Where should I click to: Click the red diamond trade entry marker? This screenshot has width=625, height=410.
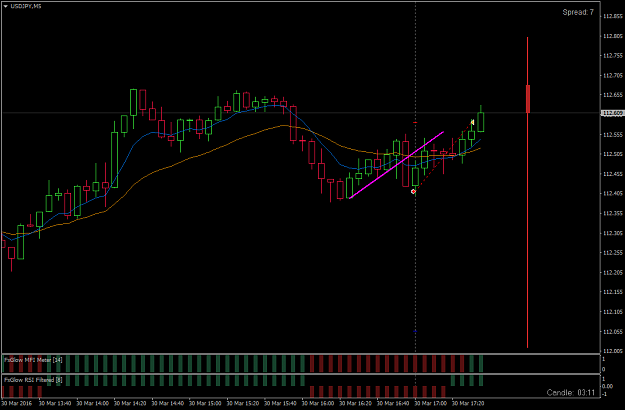[413, 192]
